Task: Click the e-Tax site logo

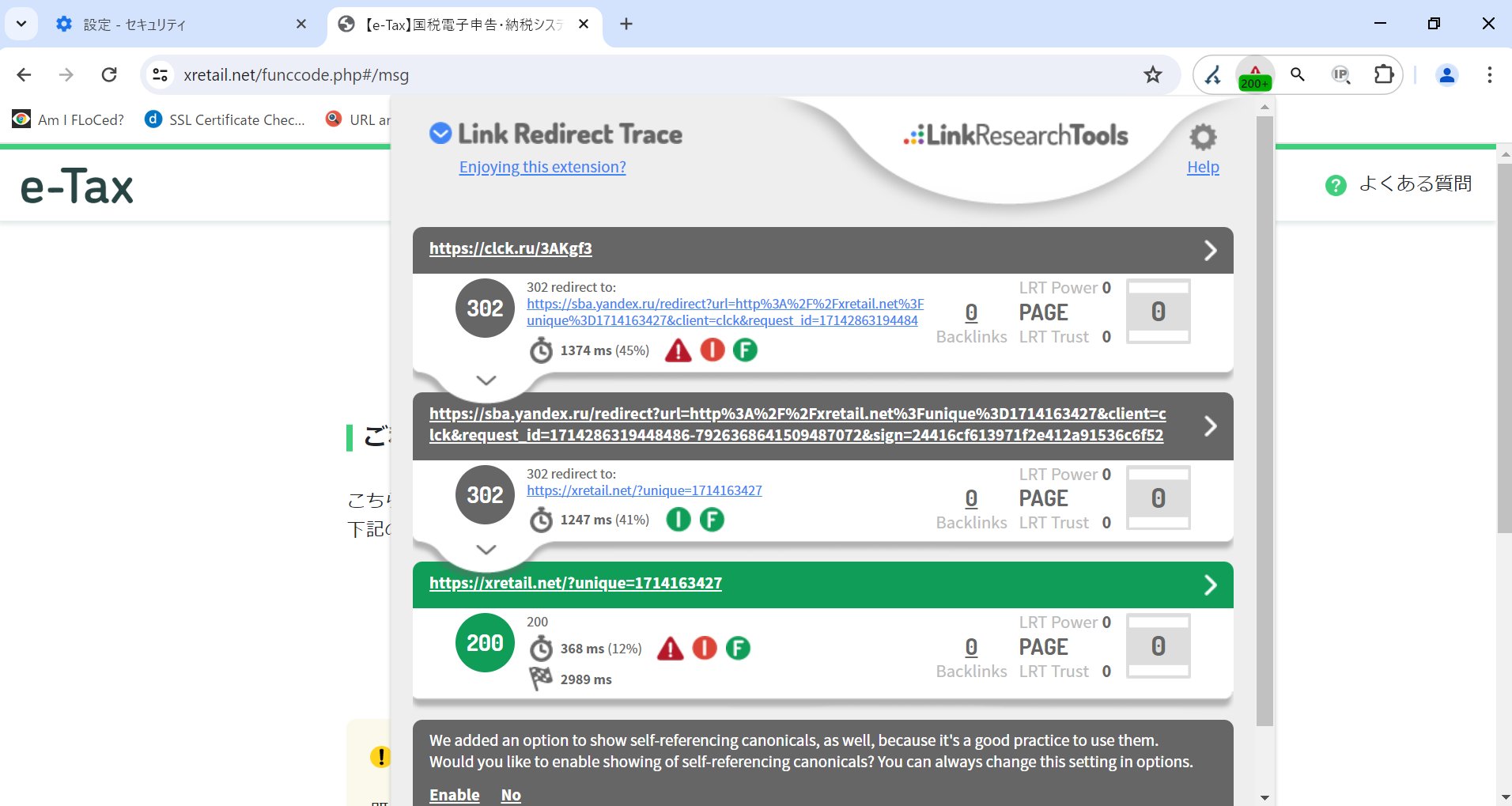Action: pyautogui.click(x=77, y=187)
